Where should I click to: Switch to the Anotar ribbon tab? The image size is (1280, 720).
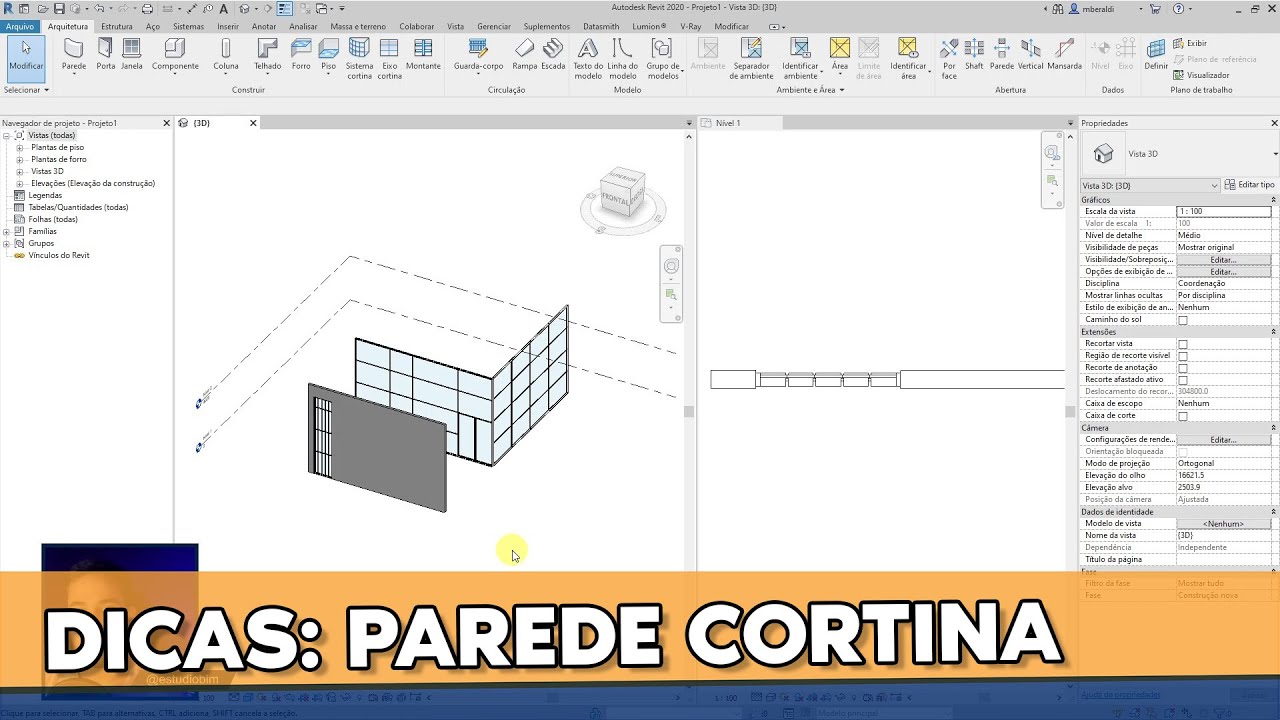point(264,26)
